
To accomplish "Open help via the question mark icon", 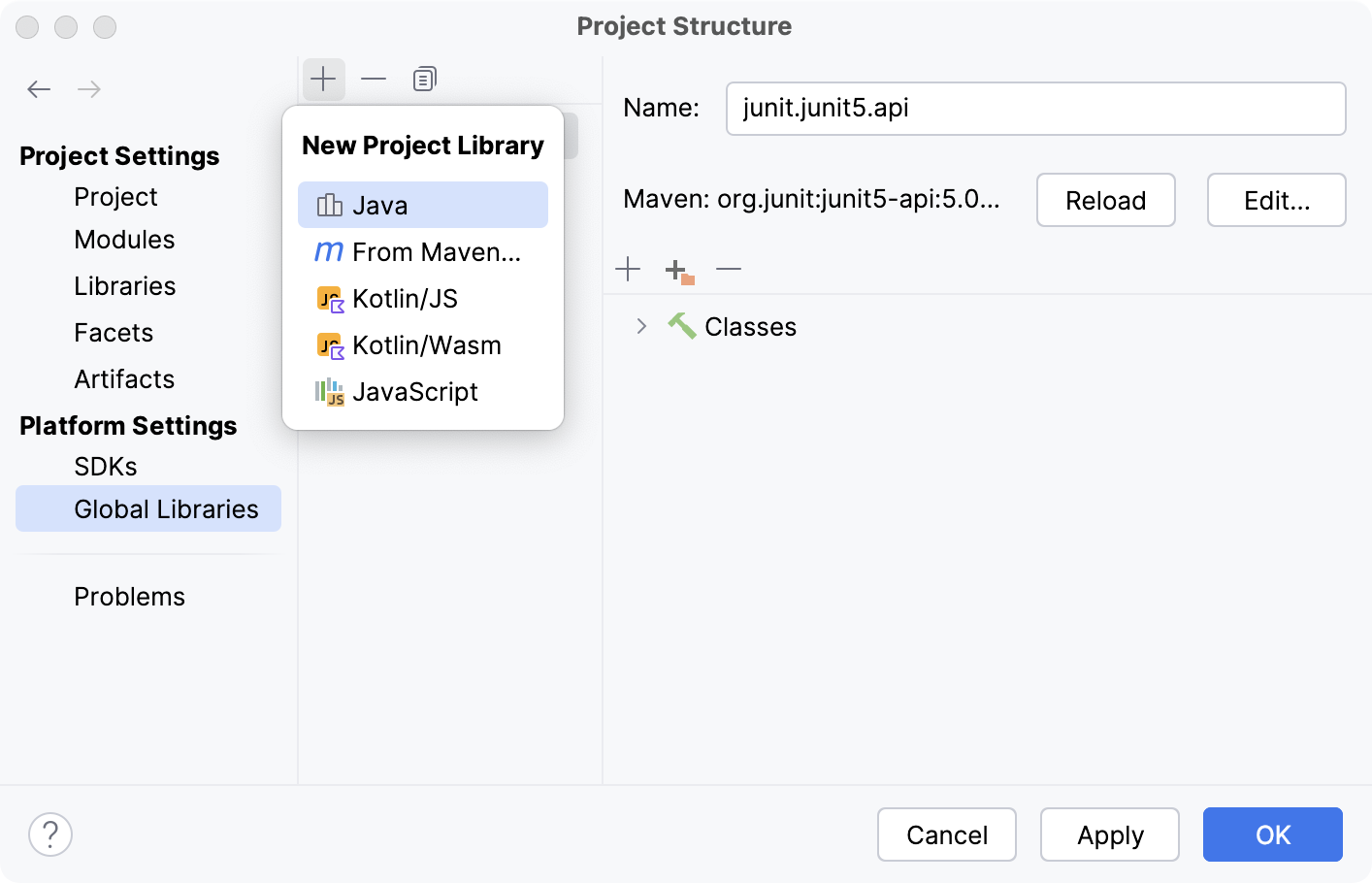I will point(50,834).
